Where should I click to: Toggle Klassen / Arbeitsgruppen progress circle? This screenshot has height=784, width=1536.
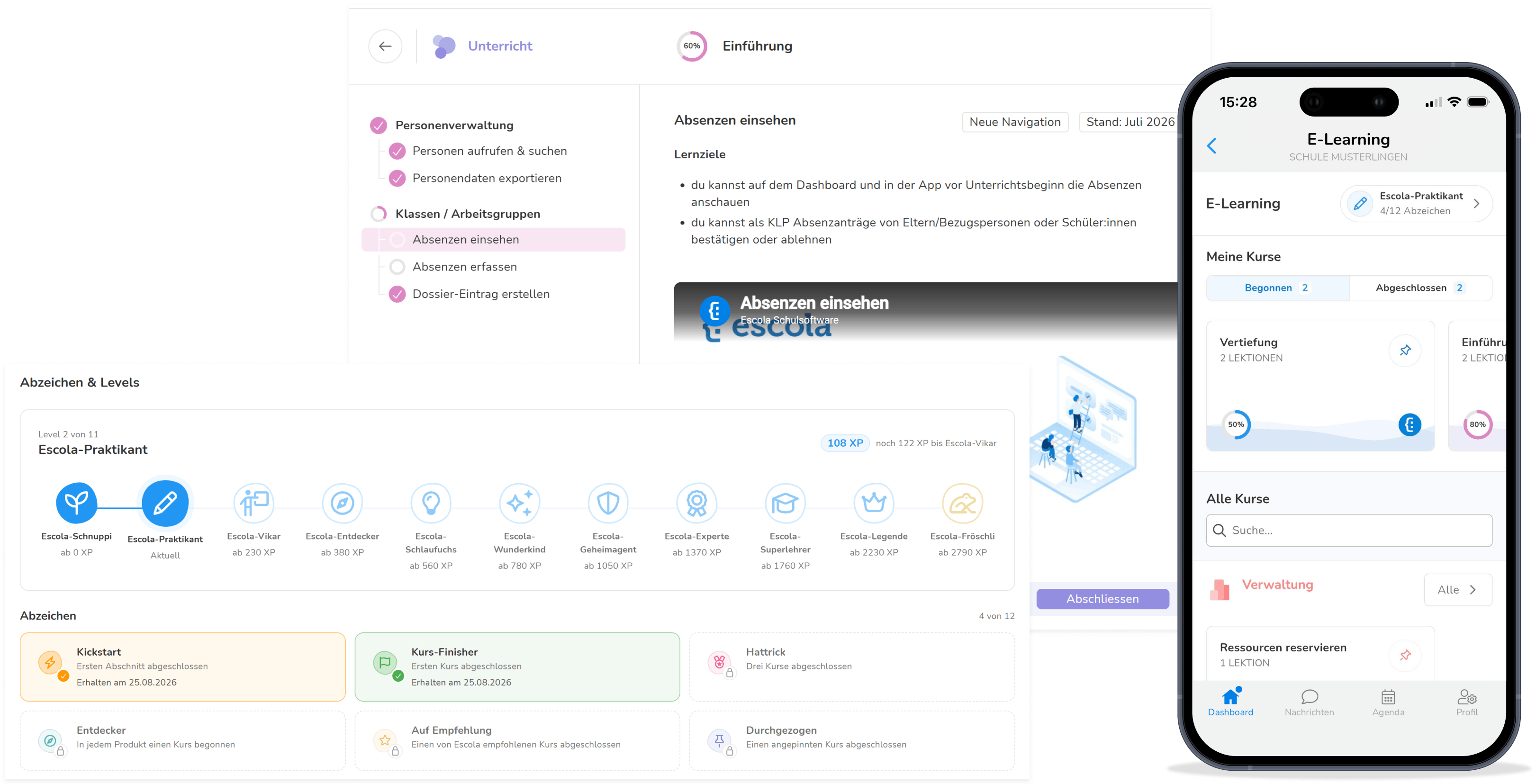pos(378,214)
